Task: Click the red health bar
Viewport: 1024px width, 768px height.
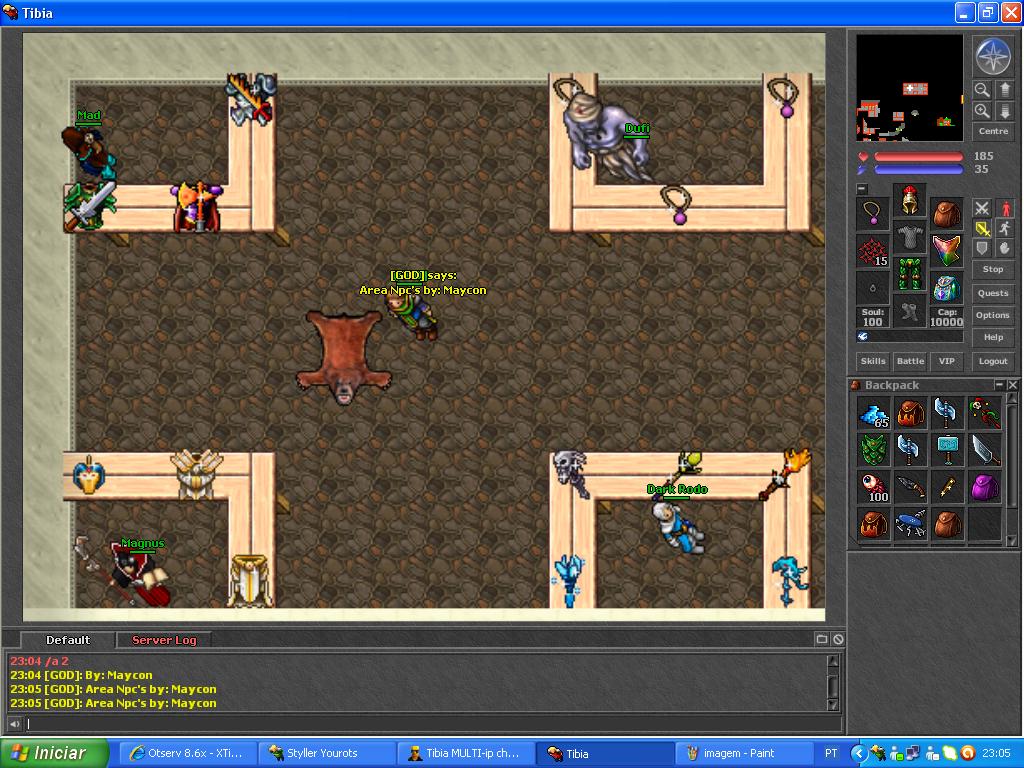Action: click(918, 157)
